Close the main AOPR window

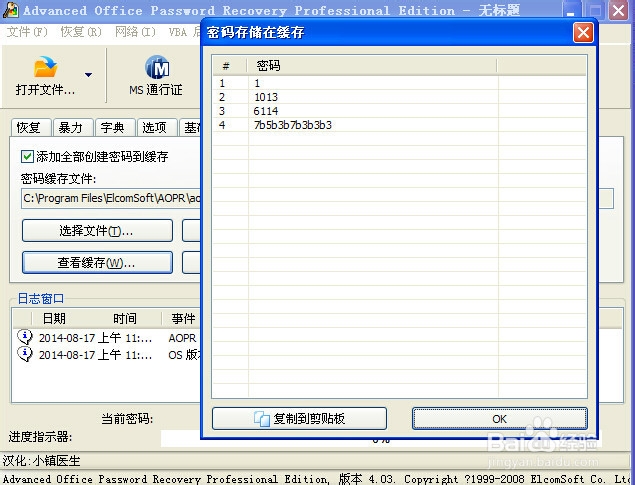click(x=619, y=11)
